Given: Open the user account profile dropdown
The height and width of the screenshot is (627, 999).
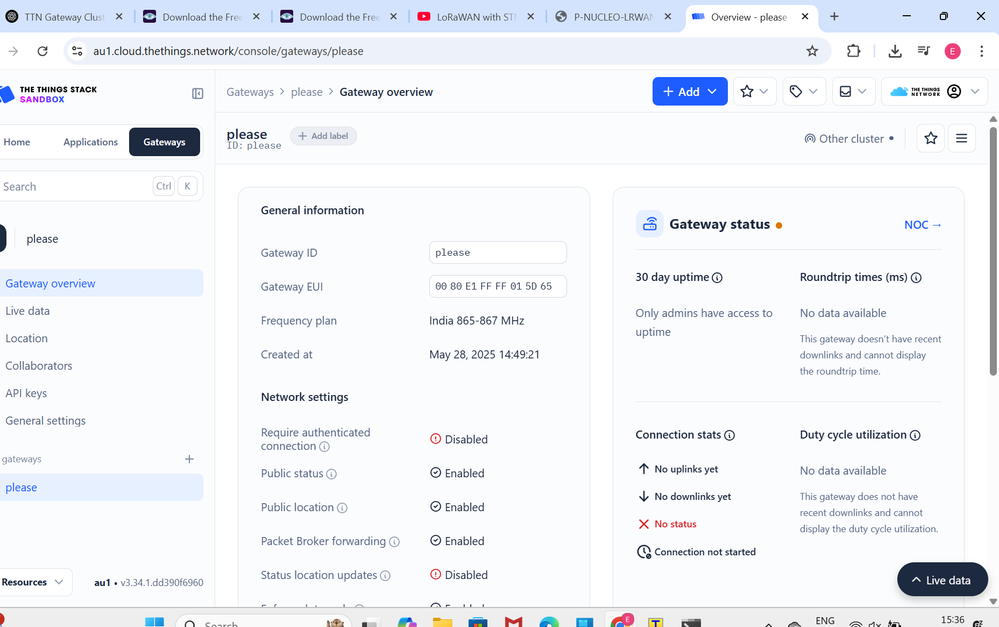Looking at the screenshot, I should click(934, 92).
